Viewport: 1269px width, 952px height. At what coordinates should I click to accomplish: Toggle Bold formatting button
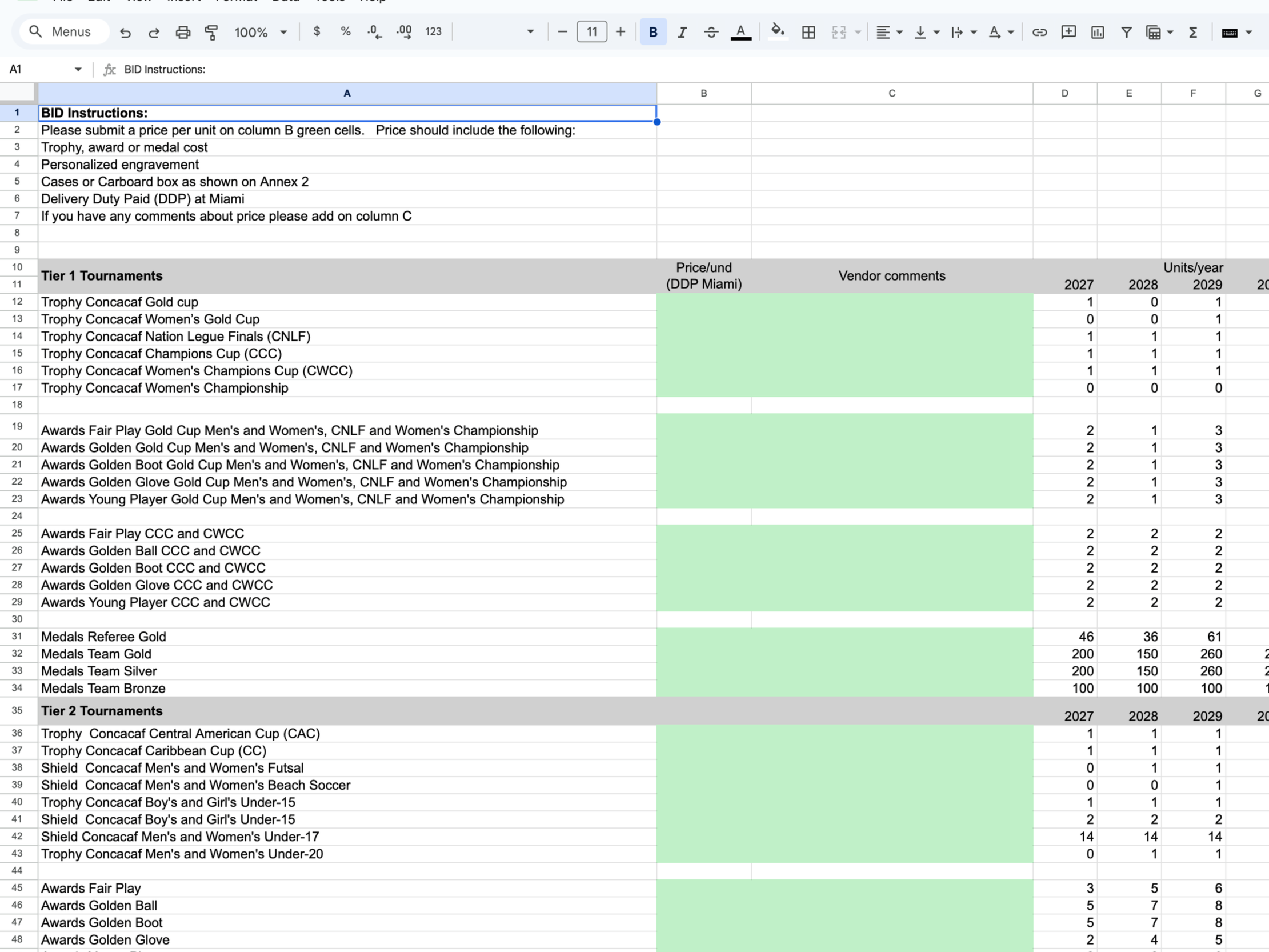tap(653, 32)
